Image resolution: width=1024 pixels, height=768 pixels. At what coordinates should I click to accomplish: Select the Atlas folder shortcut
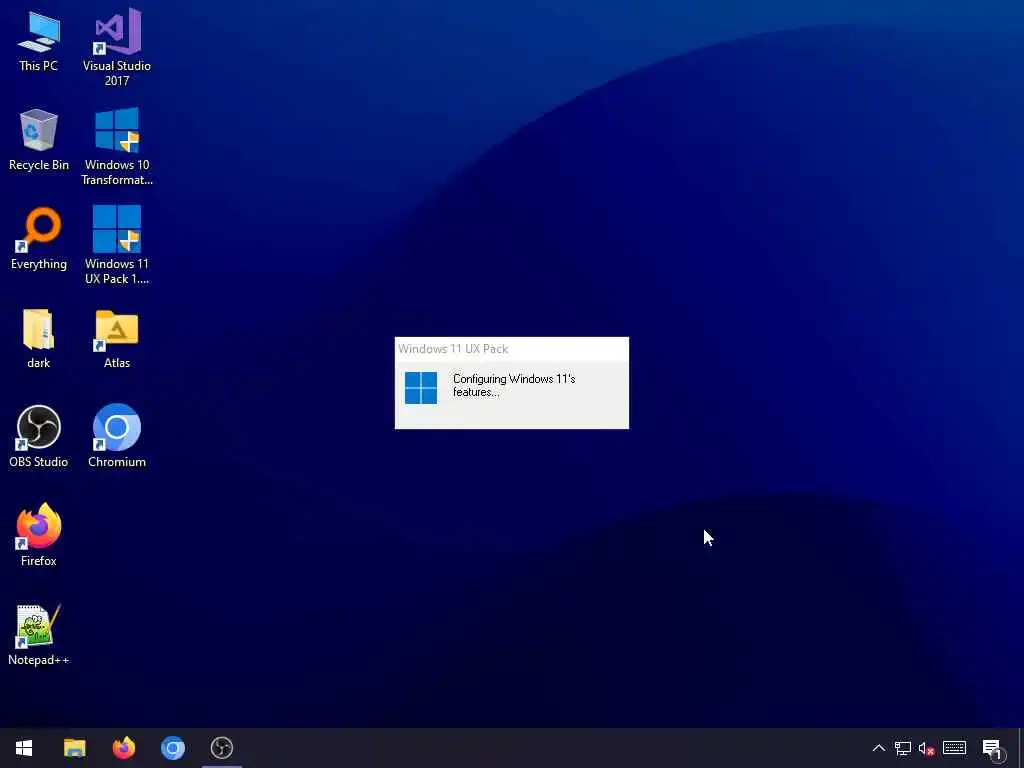coord(117,338)
